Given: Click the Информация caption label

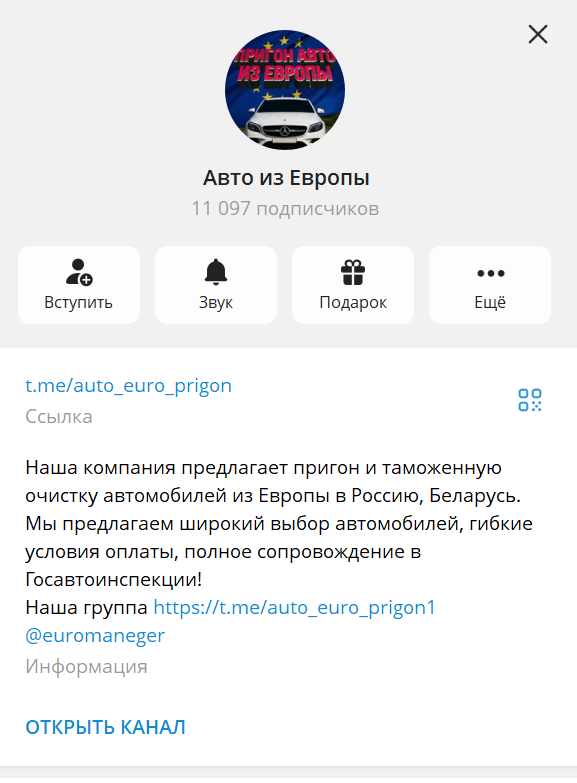Looking at the screenshot, I should pos(86,667).
